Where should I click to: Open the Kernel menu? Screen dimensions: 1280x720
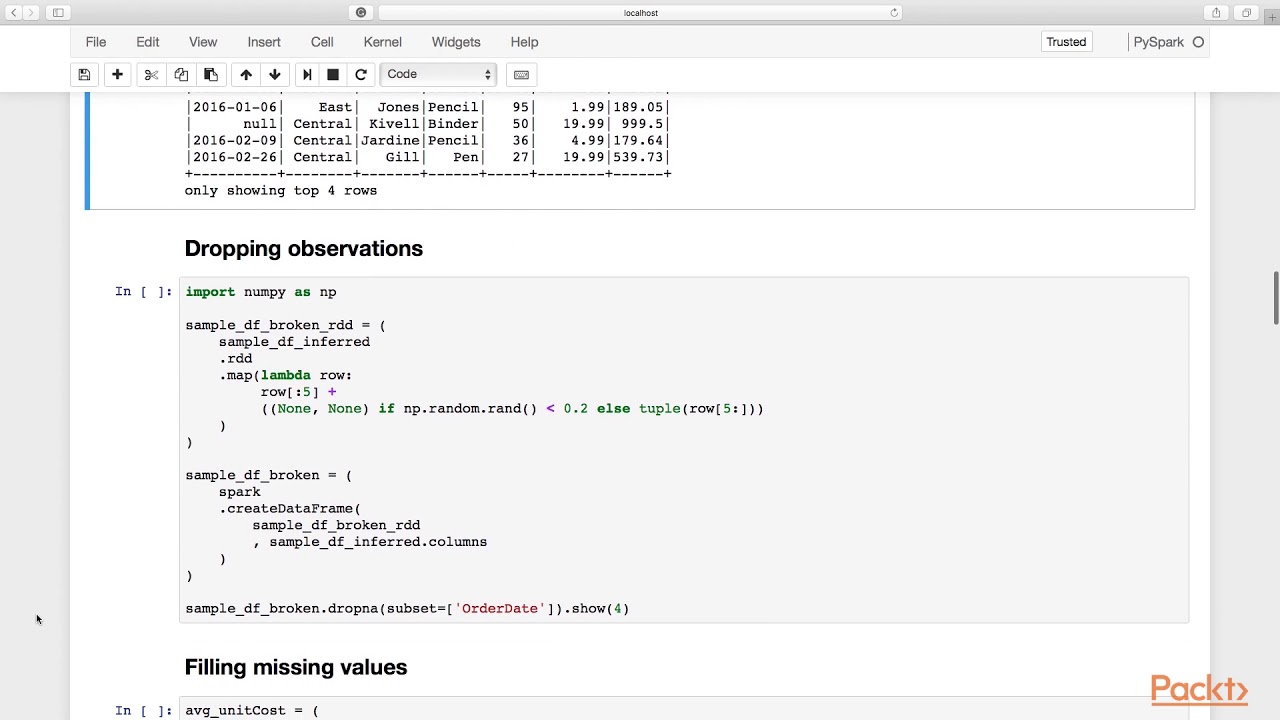(383, 42)
